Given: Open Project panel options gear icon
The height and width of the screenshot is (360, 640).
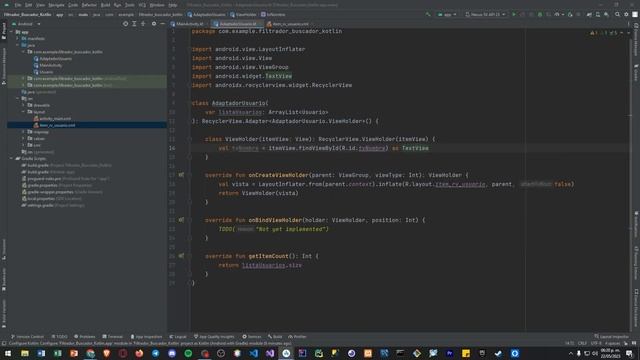Looking at the screenshot, I should pos(154,24).
